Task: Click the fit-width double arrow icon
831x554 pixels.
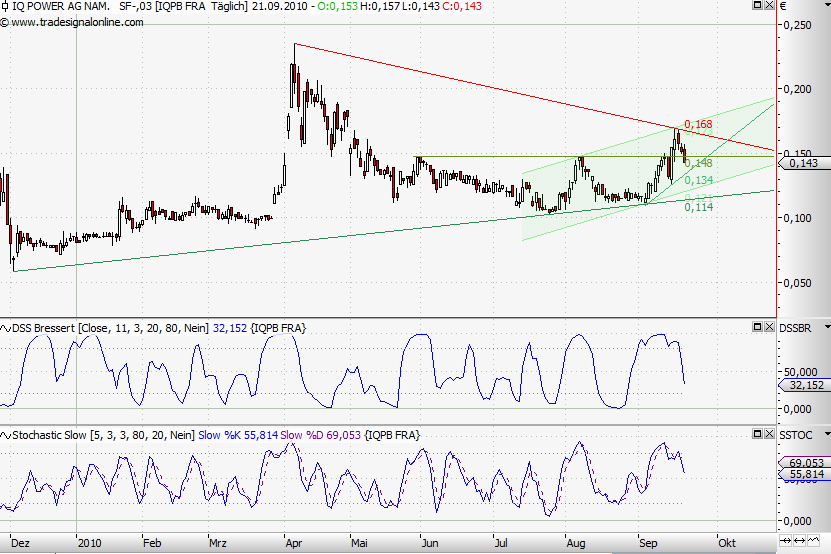Action: pyautogui.click(x=799, y=541)
